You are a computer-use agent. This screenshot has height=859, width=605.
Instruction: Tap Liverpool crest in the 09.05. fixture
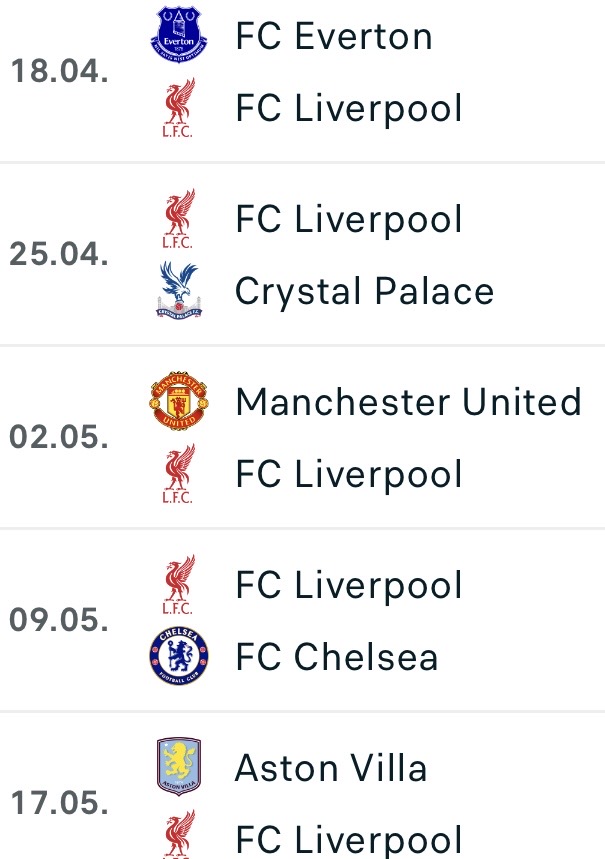(179, 585)
